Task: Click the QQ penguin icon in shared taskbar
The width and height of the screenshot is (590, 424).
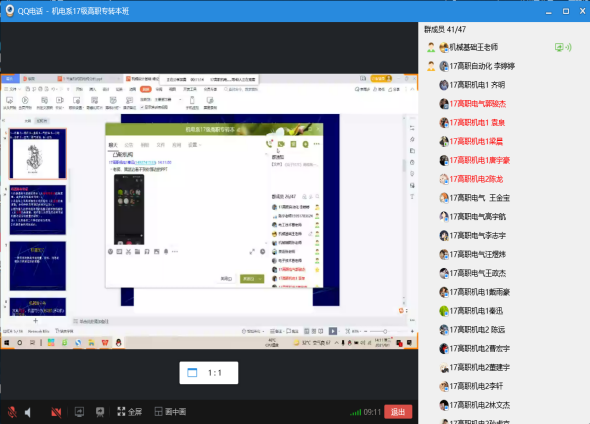Action: tap(119, 343)
